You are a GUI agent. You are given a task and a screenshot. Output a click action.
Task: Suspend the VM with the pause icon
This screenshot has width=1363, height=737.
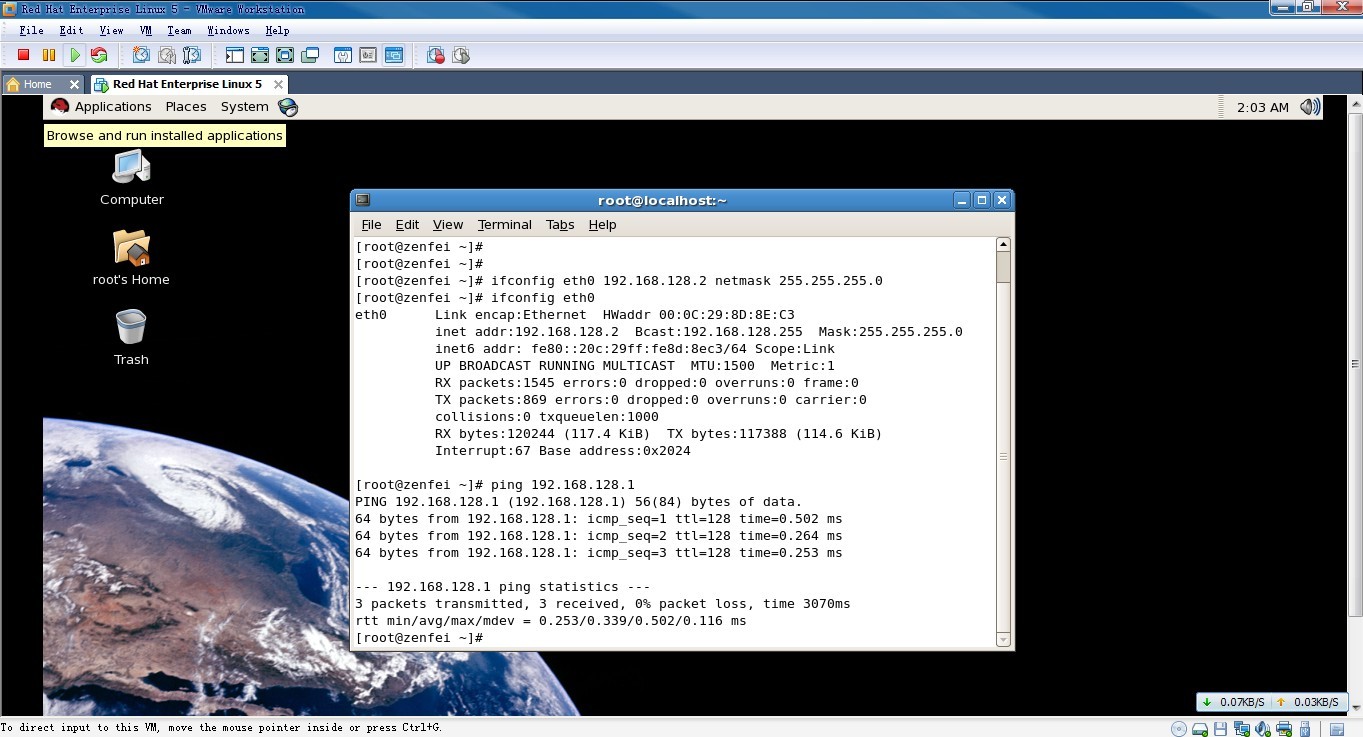(x=48, y=55)
